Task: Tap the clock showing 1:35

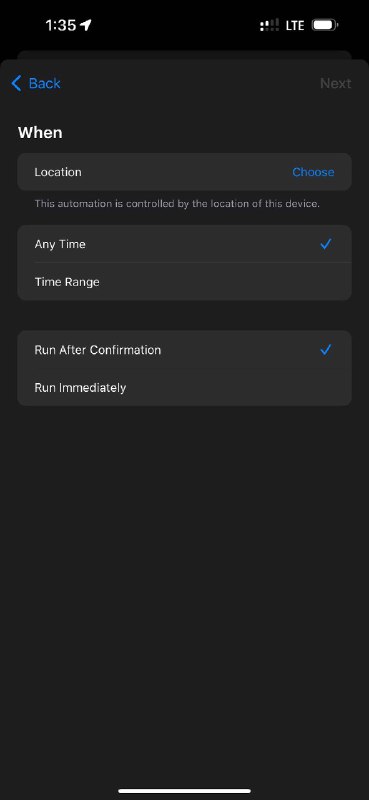Action: (x=60, y=25)
